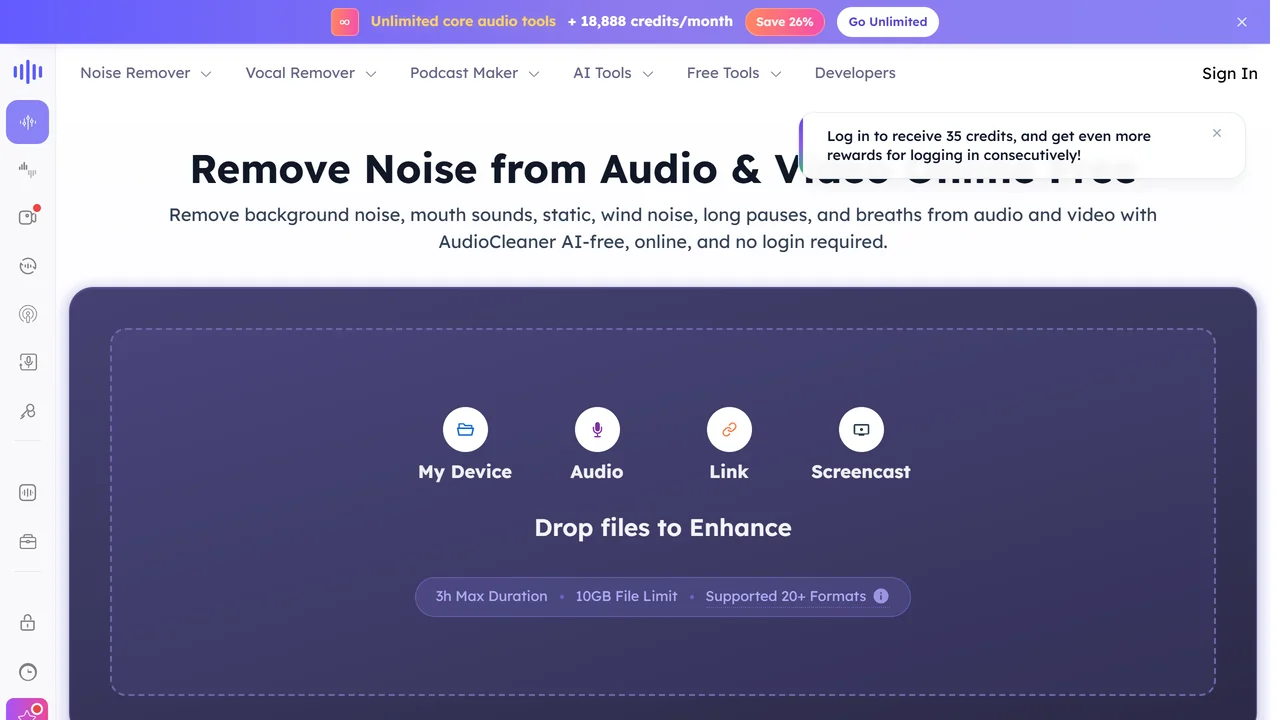The image size is (1280, 720).
Task: Click the Audio microphone record icon
Action: pyautogui.click(x=597, y=430)
